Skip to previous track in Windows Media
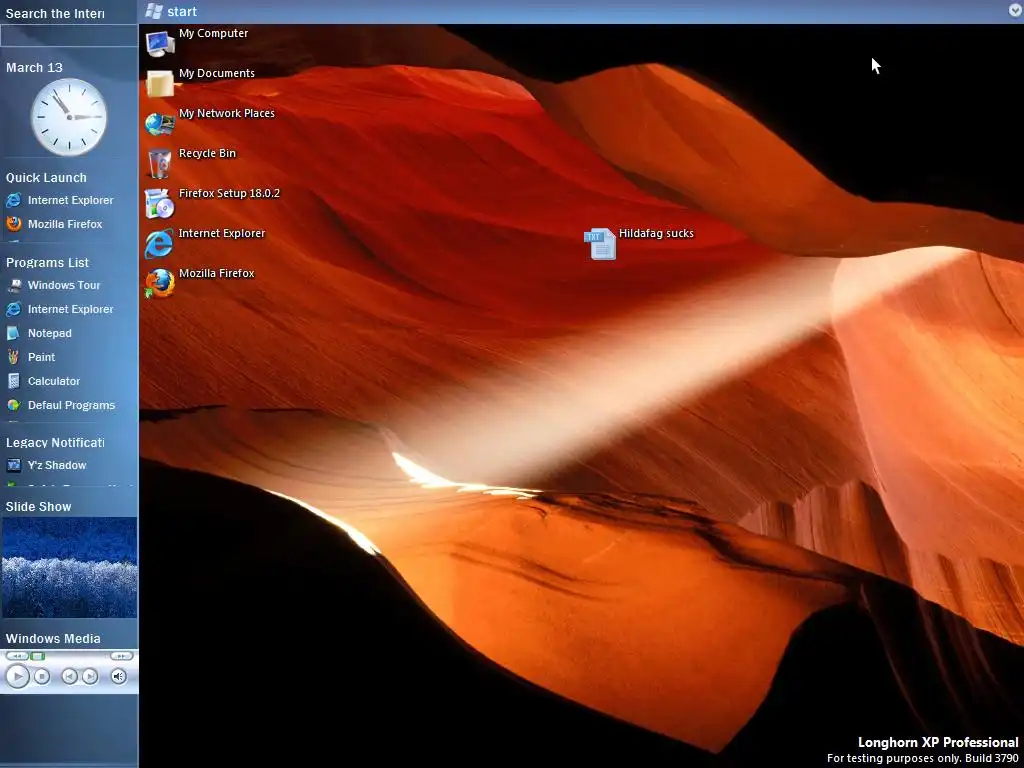Image resolution: width=1024 pixels, height=768 pixels. coord(69,677)
